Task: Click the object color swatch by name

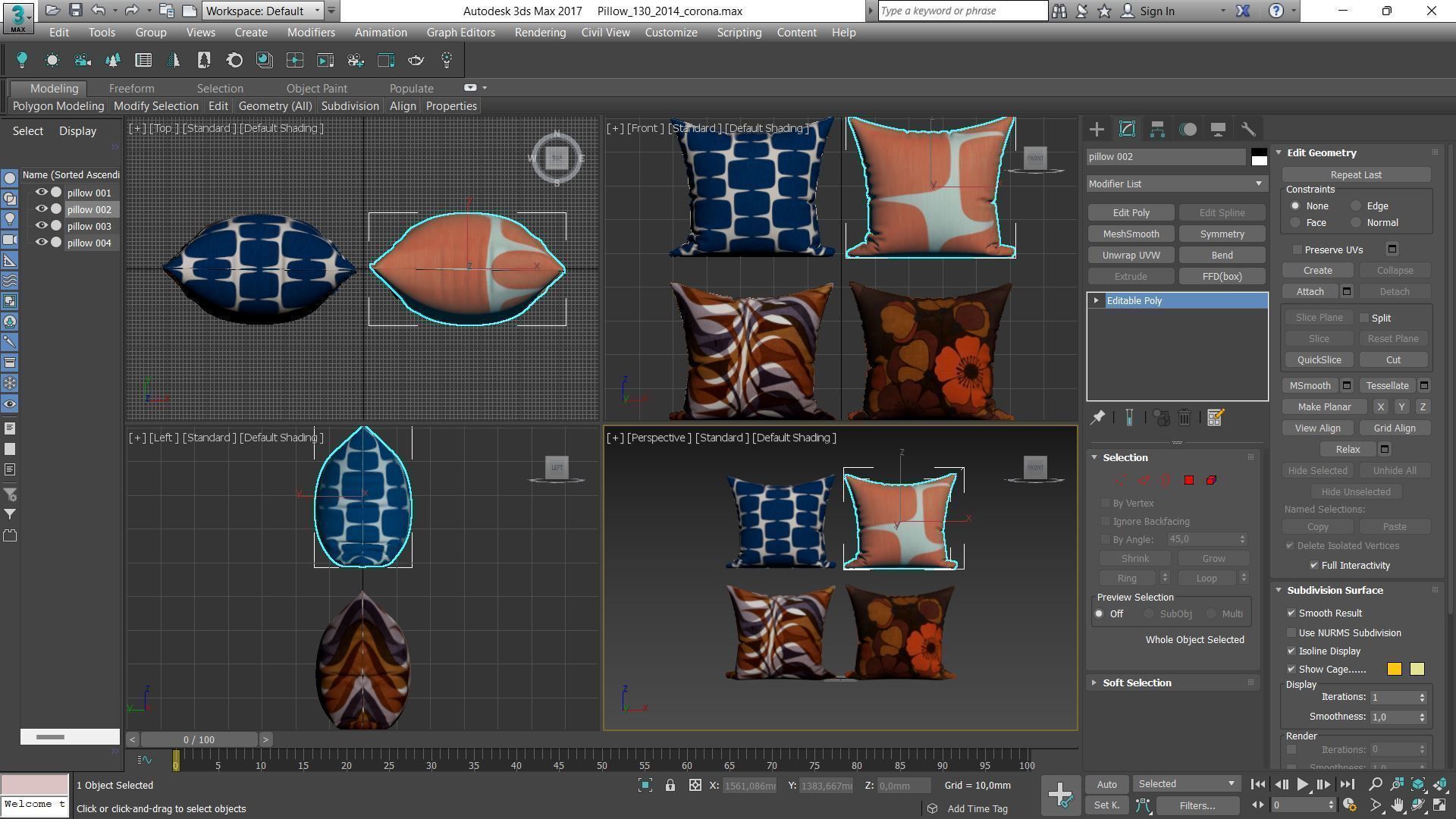Action: (x=1259, y=157)
